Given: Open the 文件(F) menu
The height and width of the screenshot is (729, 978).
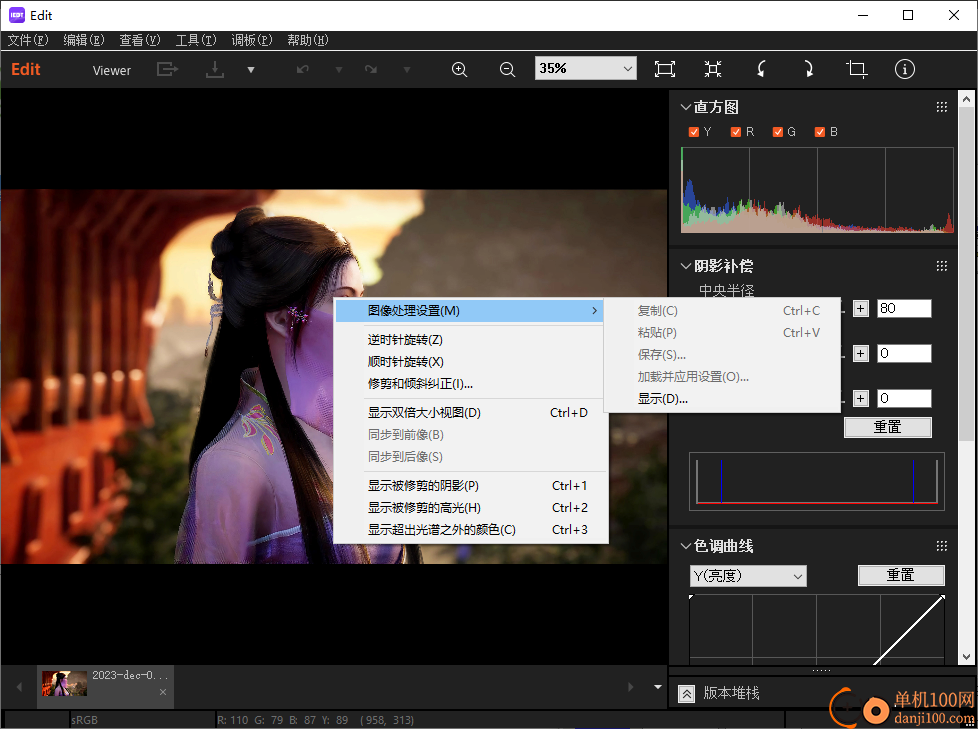Looking at the screenshot, I should (x=27, y=40).
